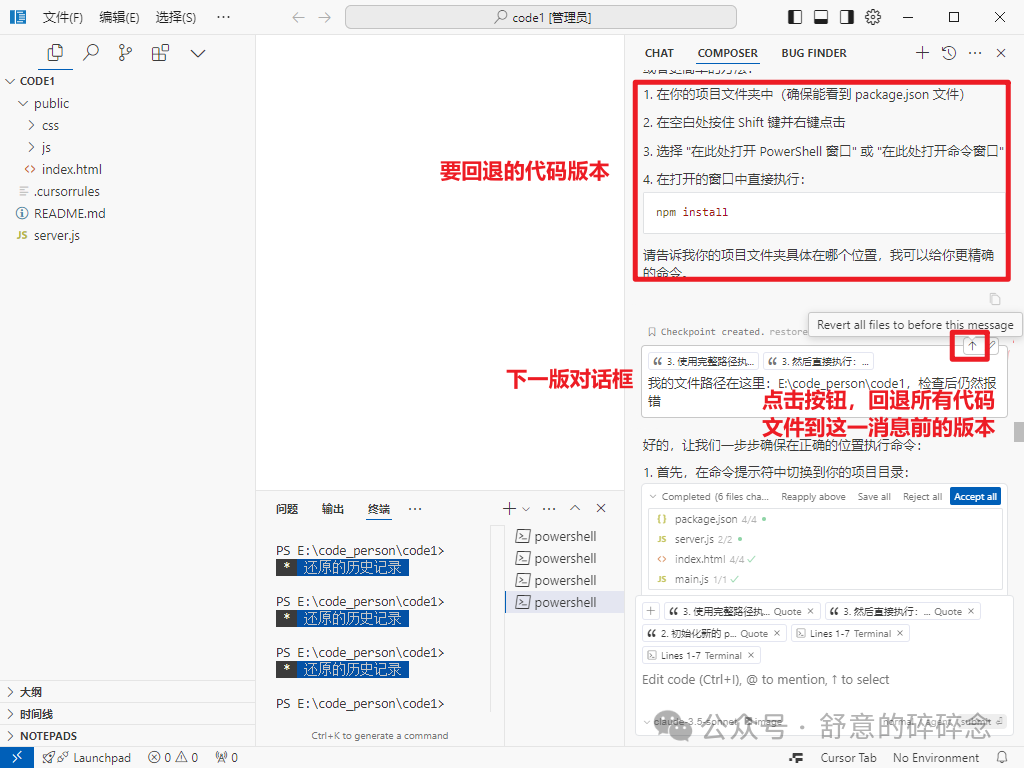Switch to the 终端 panel tab
The image size is (1024, 768).
click(x=379, y=509)
